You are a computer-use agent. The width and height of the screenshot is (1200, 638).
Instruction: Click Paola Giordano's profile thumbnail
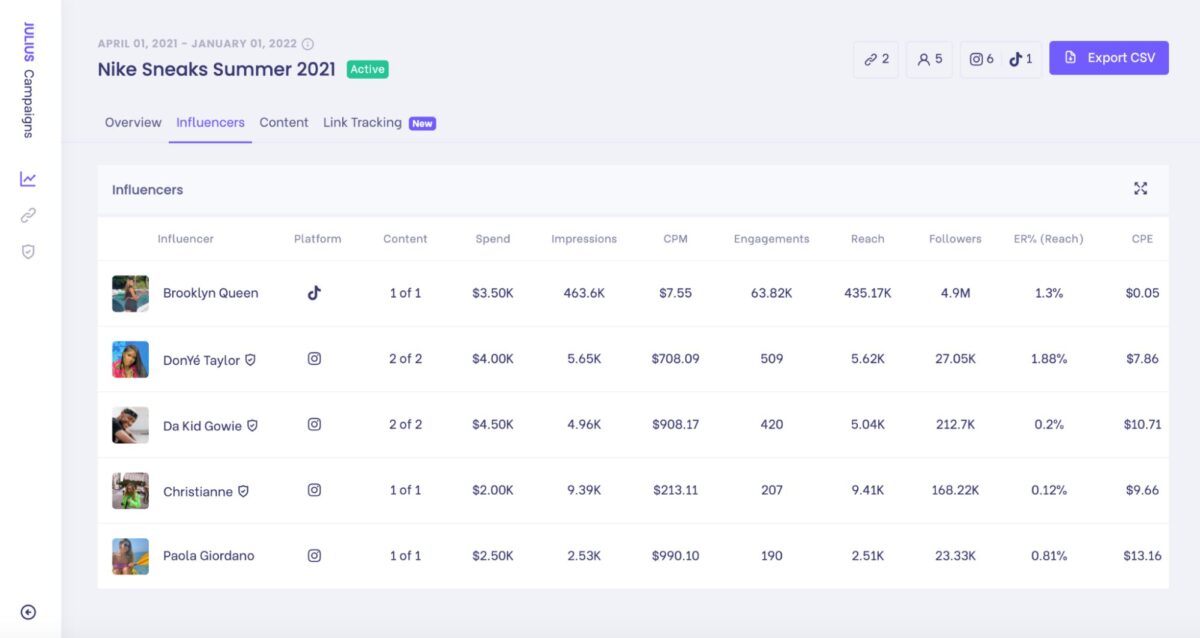(x=129, y=556)
